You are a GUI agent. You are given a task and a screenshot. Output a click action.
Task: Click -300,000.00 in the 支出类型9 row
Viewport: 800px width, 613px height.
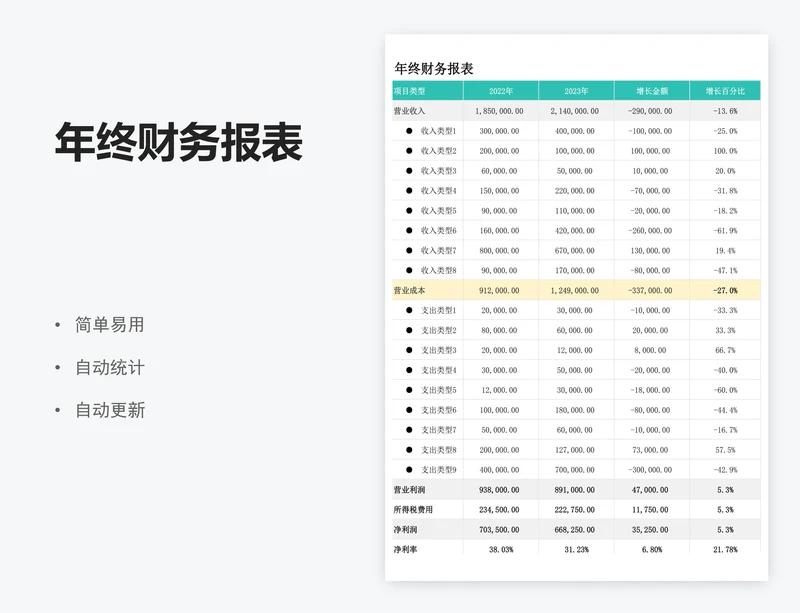pos(650,470)
